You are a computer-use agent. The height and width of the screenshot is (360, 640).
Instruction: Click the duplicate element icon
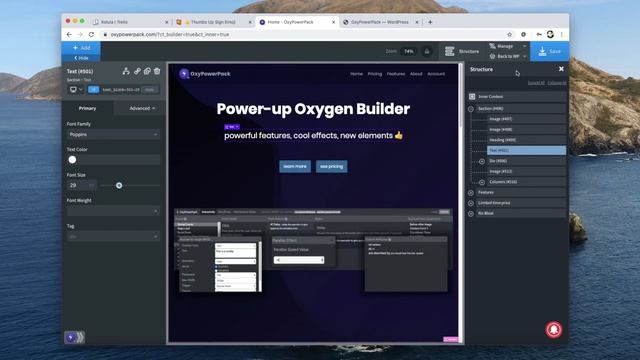pyautogui.click(x=147, y=71)
